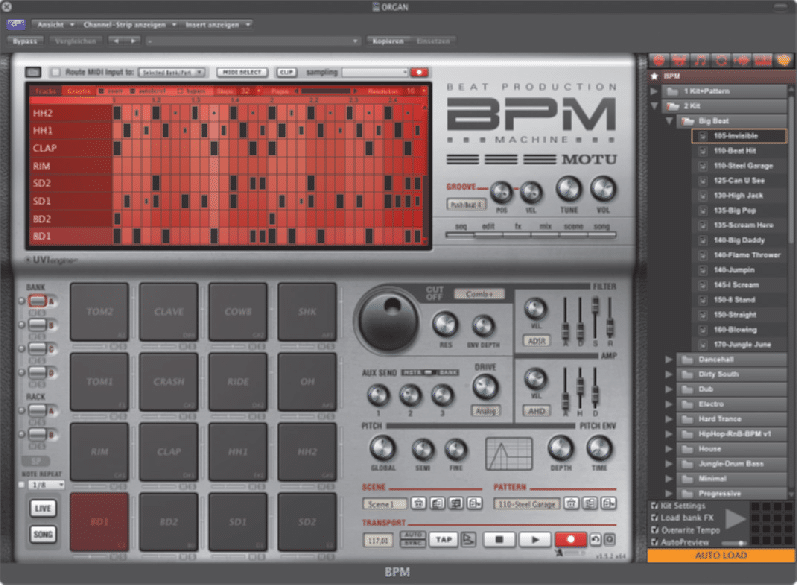Screen dimensions: 797x585
Task: Switch to Bank B
Action: pyautogui.click(x=37, y=324)
